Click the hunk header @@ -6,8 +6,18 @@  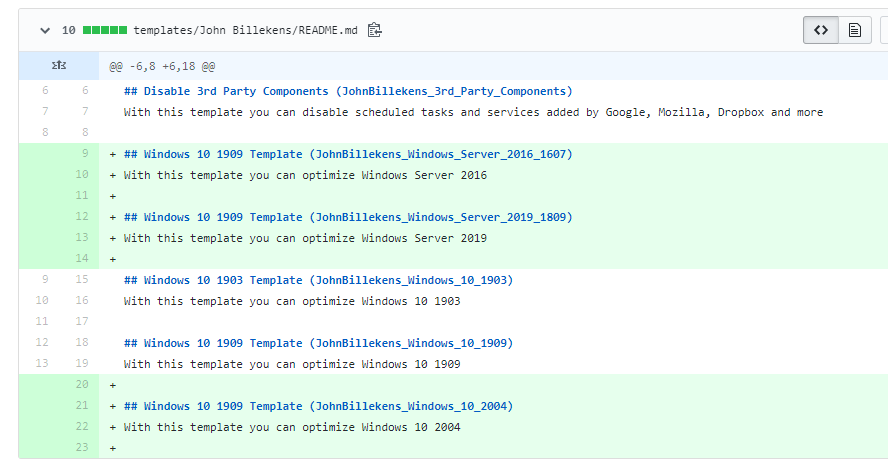click(x=162, y=66)
